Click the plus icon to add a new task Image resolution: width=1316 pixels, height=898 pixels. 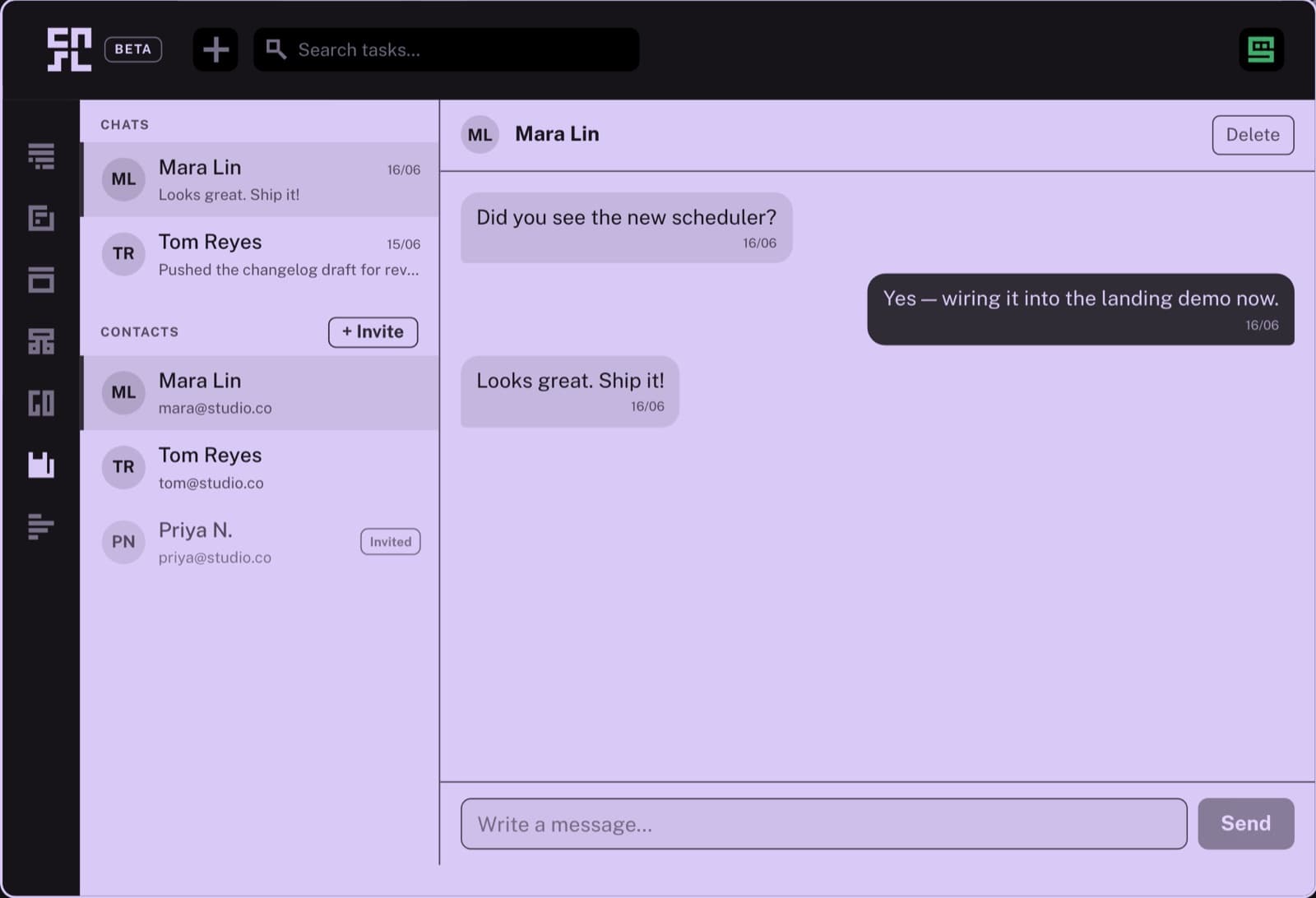[x=215, y=49]
